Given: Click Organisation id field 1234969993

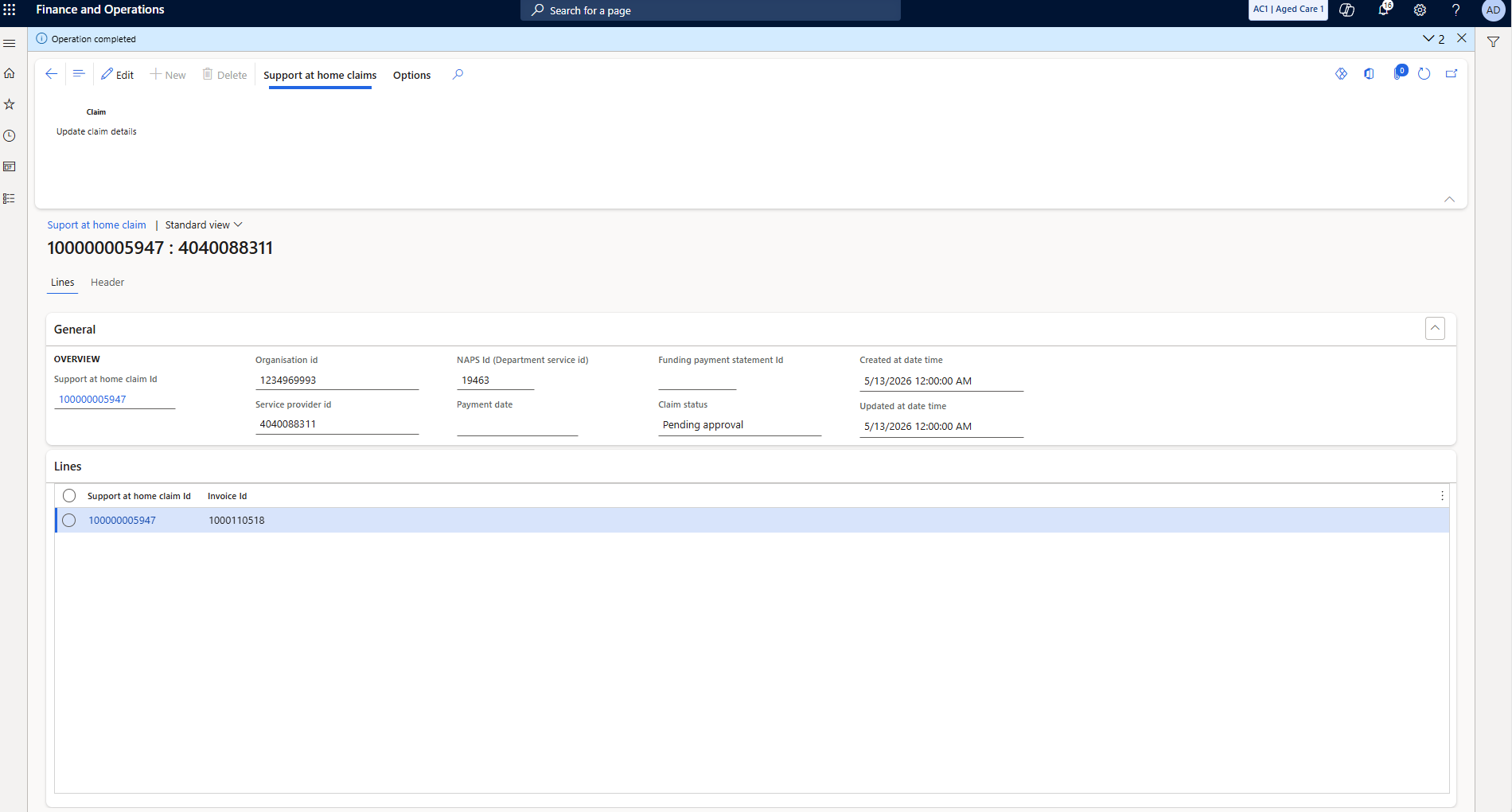Looking at the screenshot, I should 337,381.
